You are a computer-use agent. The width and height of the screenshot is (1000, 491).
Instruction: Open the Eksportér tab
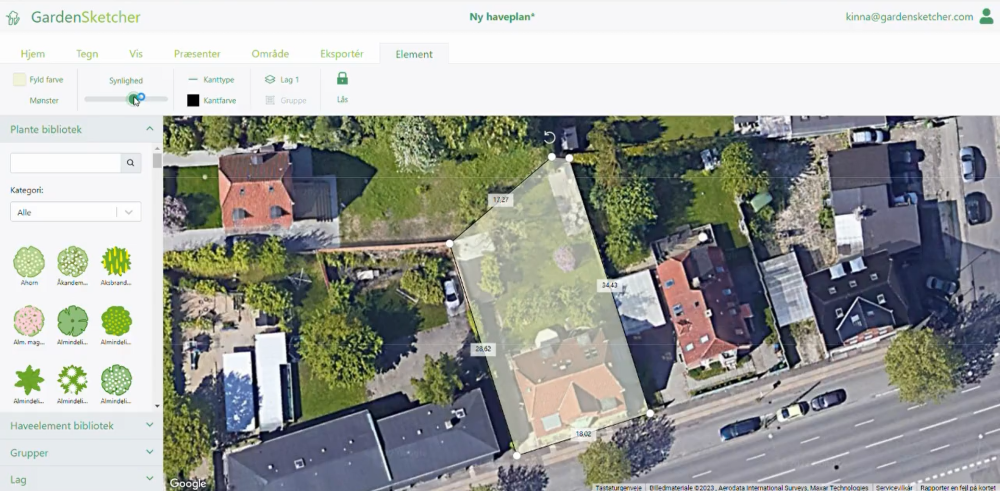(x=341, y=54)
